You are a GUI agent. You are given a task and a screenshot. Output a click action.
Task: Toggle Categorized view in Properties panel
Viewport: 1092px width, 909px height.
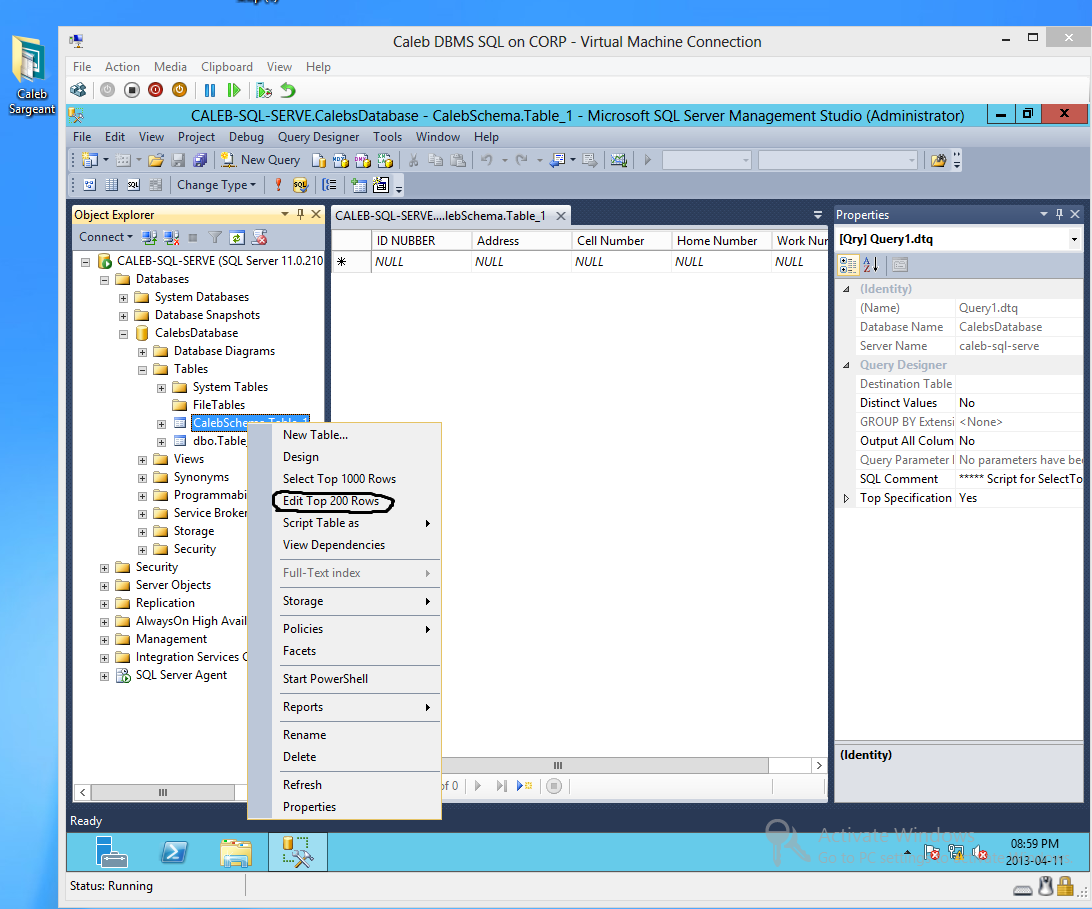click(848, 265)
